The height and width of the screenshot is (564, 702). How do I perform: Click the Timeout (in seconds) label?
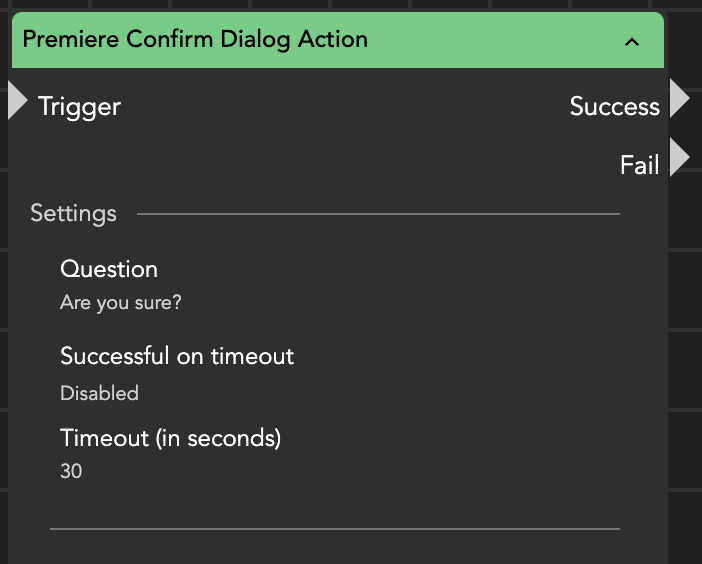point(171,438)
